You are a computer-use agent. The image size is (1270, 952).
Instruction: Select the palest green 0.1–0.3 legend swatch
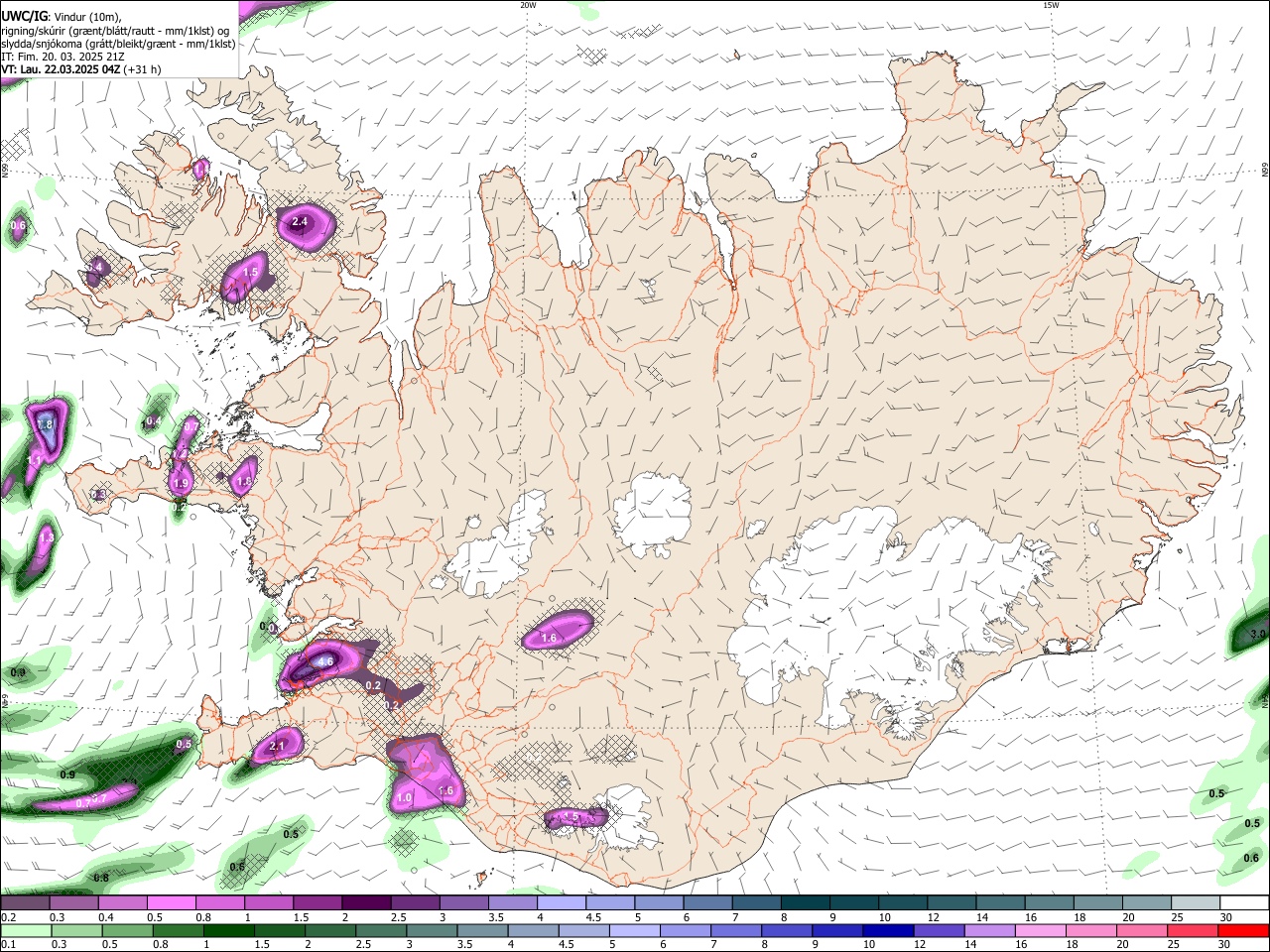[26, 930]
